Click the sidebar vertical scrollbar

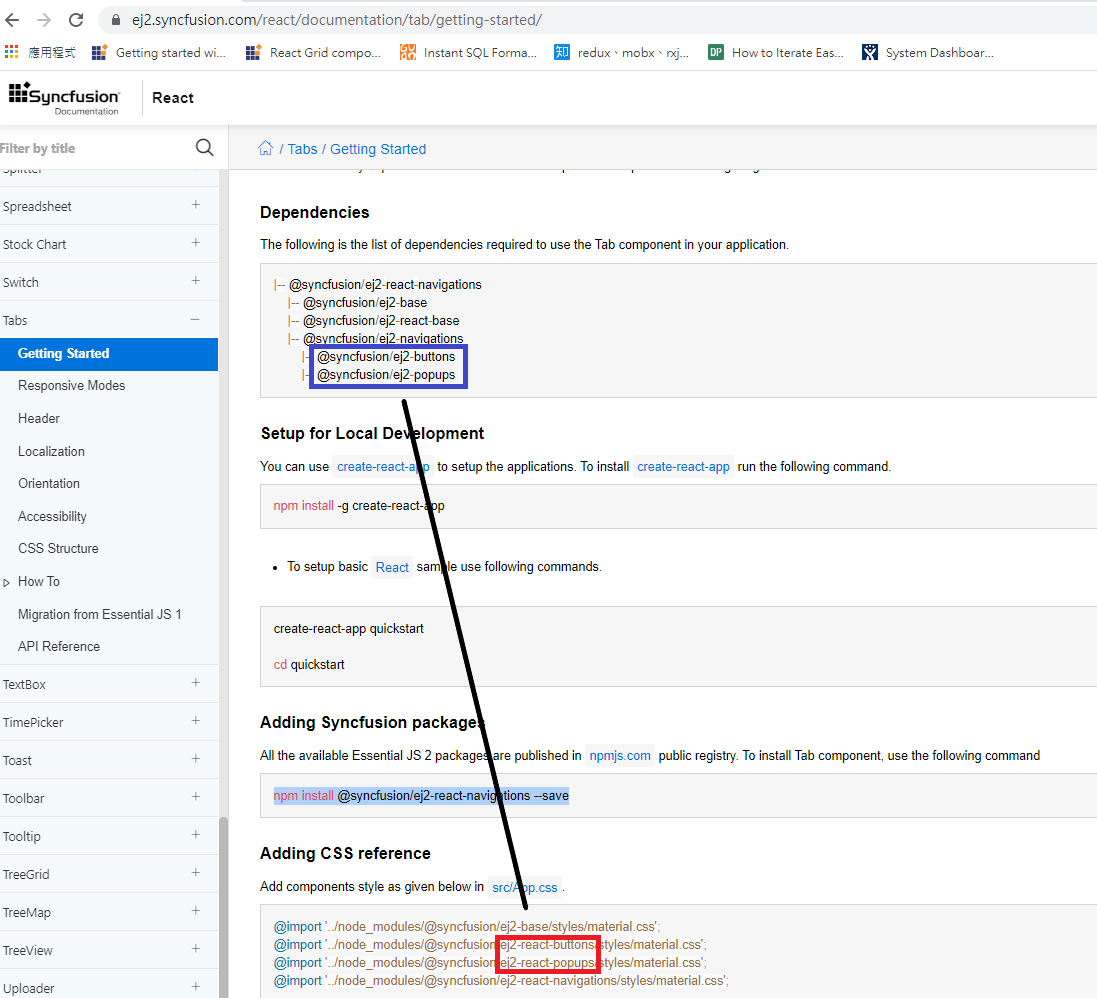pyautogui.click(x=223, y=900)
